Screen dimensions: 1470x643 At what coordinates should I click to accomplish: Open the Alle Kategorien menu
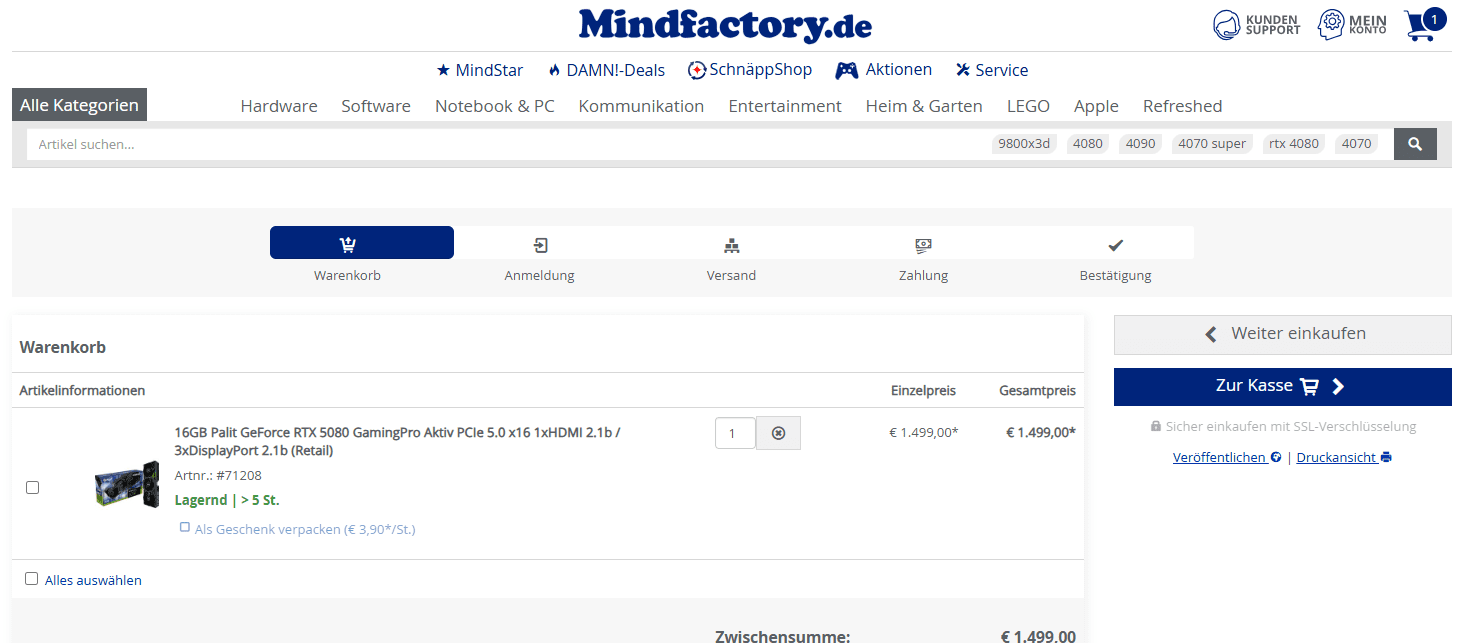coord(79,105)
